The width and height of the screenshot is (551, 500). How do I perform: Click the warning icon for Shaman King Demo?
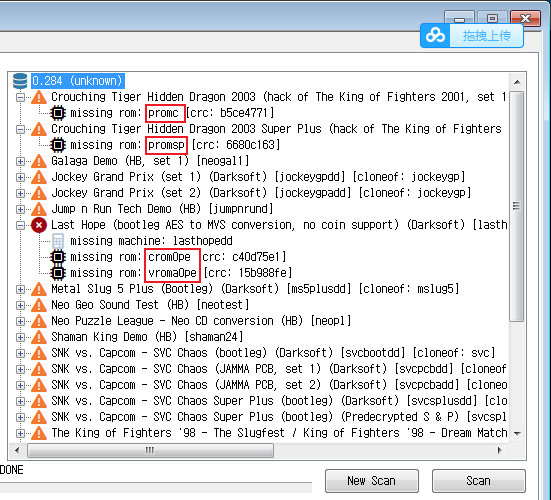[x=39, y=337]
